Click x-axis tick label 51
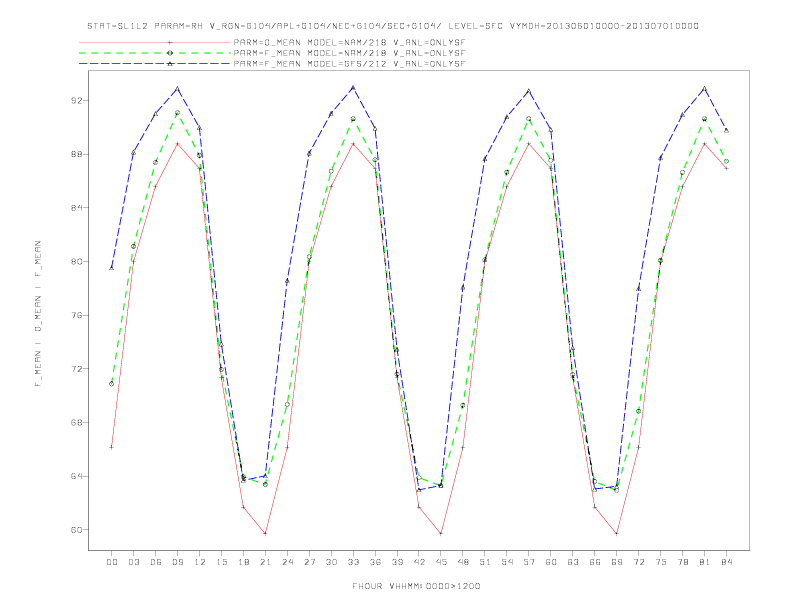The width and height of the screenshot is (792, 612). pos(485,562)
